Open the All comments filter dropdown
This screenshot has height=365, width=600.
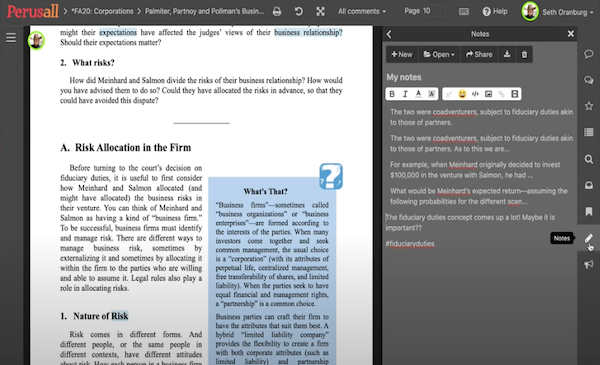pyautogui.click(x=362, y=11)
